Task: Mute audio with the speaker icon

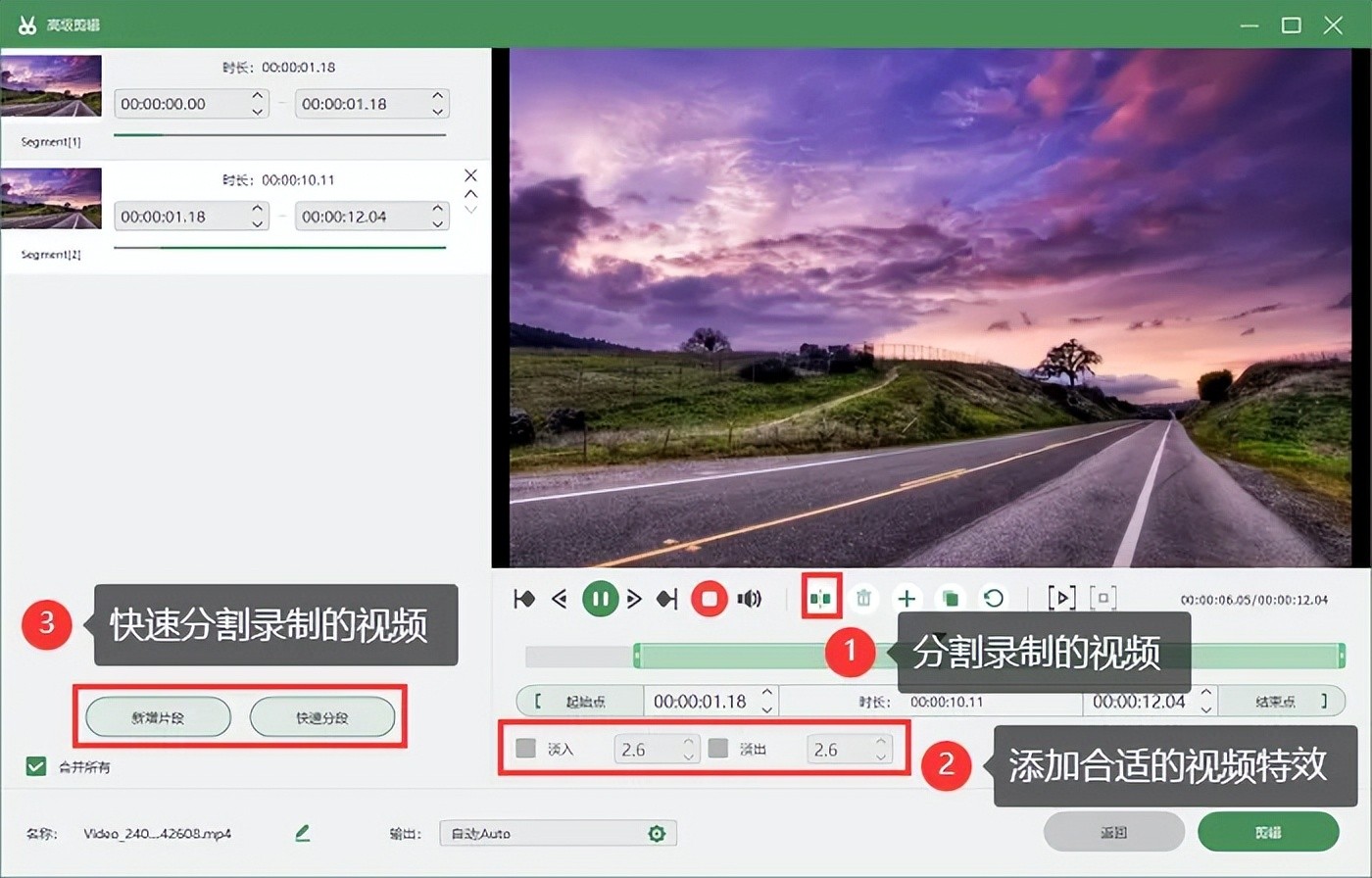Action: click(x=750, y=598)
